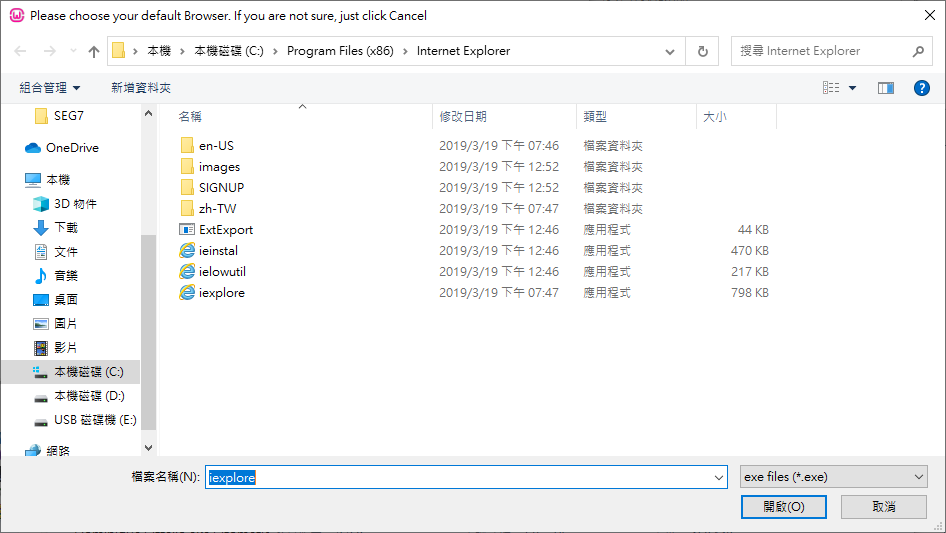This screenshot has width=946, height=533.
Task: Open recent locations dropdown arrow
Action: point(73,51)
